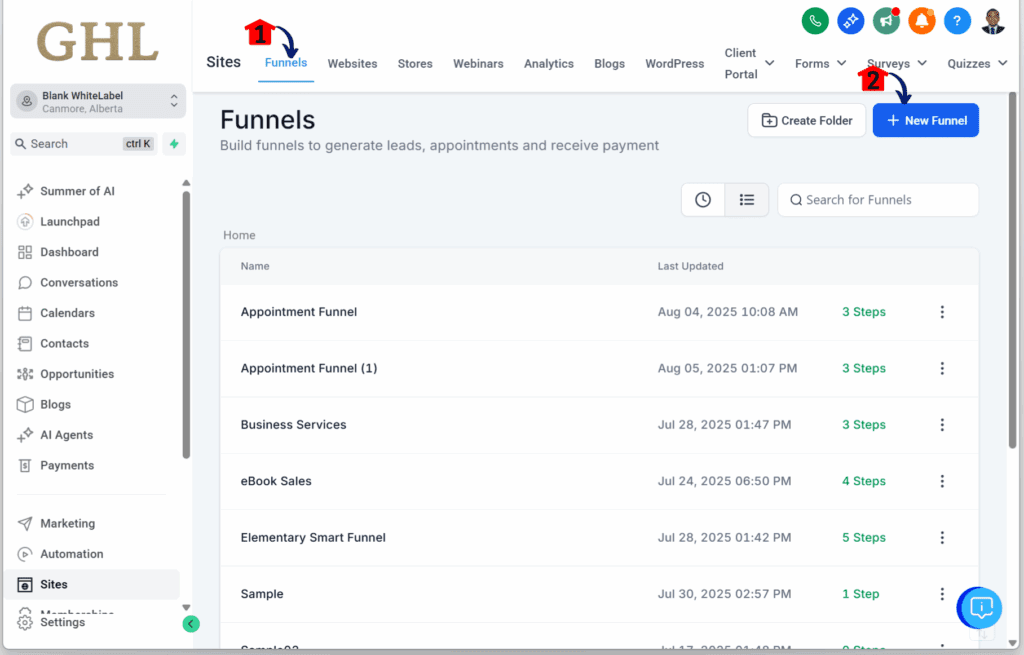Open Marketing in sidebar

[x=67, y=524]
